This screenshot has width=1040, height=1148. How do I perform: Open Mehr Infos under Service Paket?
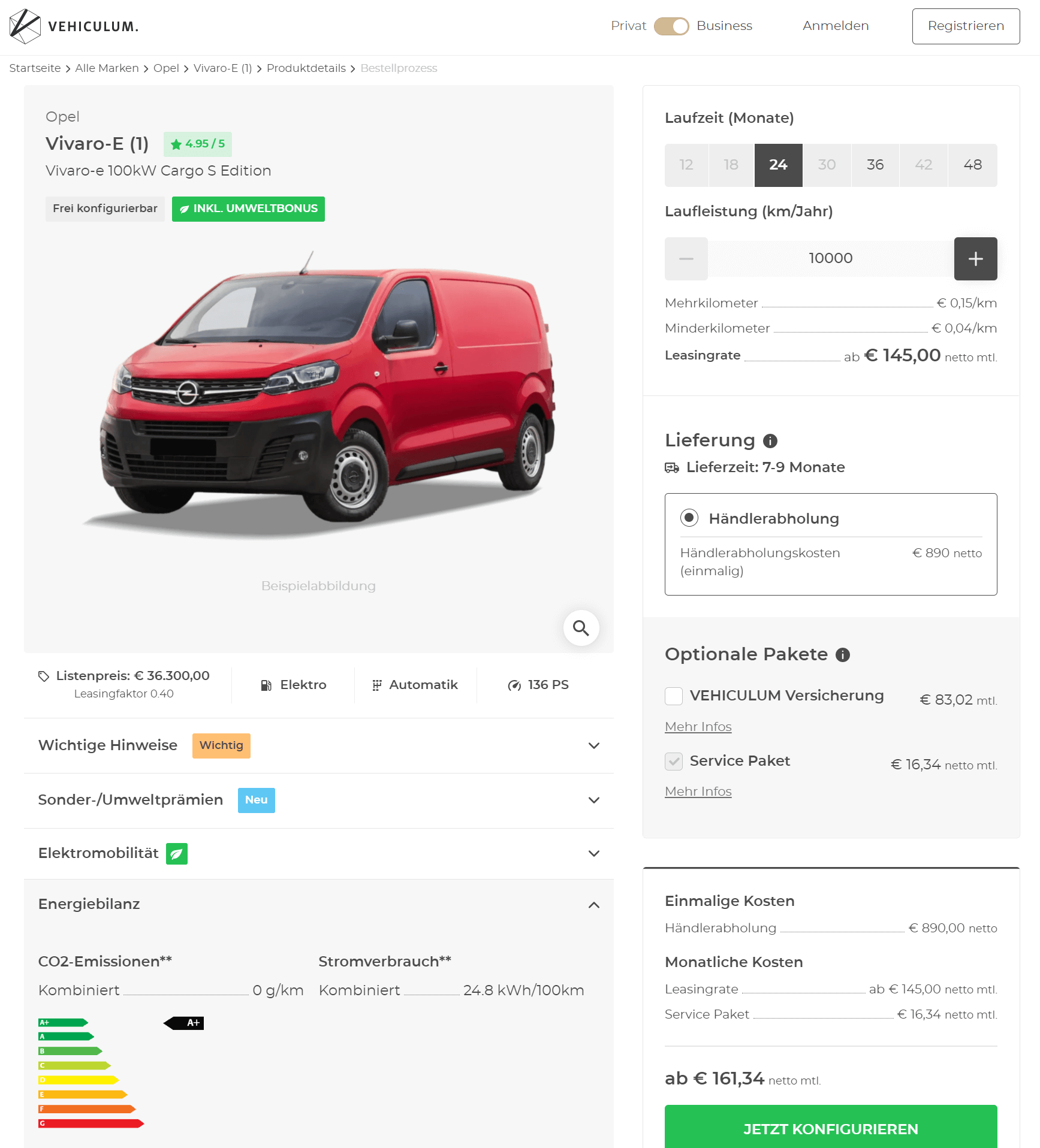pos(698,791)
